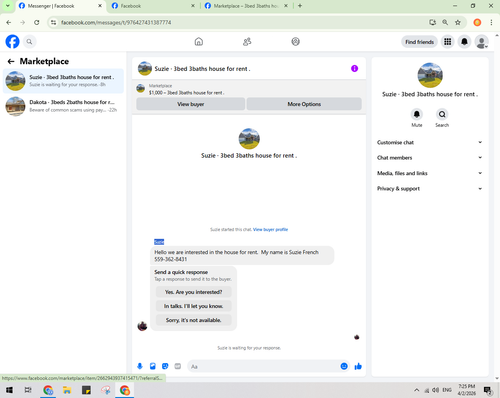The height and width of the screenshot is (398, 500).
Task: Open the Chrome tab search dropdown
Action: 7,6
